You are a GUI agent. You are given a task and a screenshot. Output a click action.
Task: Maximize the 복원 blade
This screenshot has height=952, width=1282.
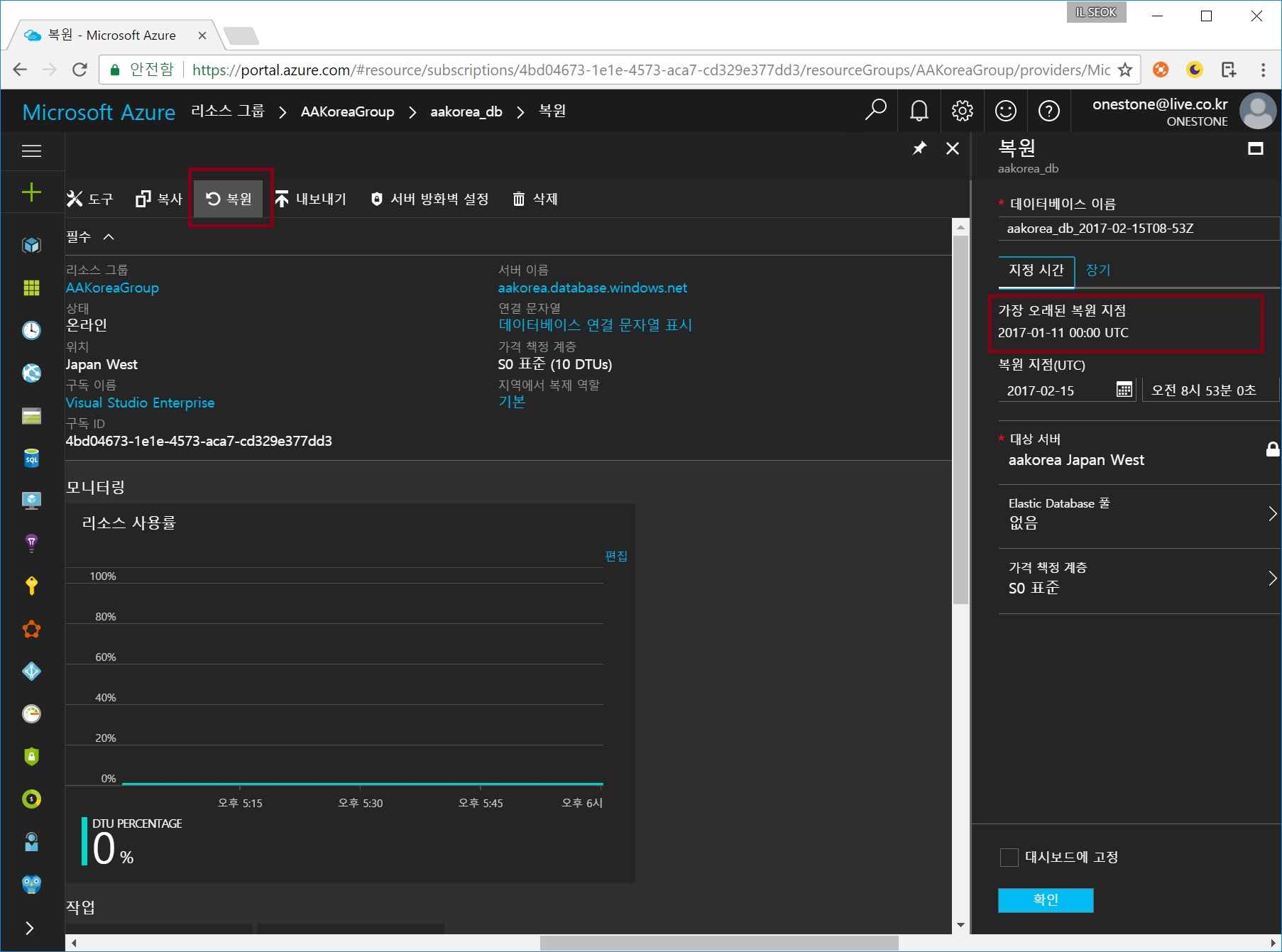[x=1256, y=148]
